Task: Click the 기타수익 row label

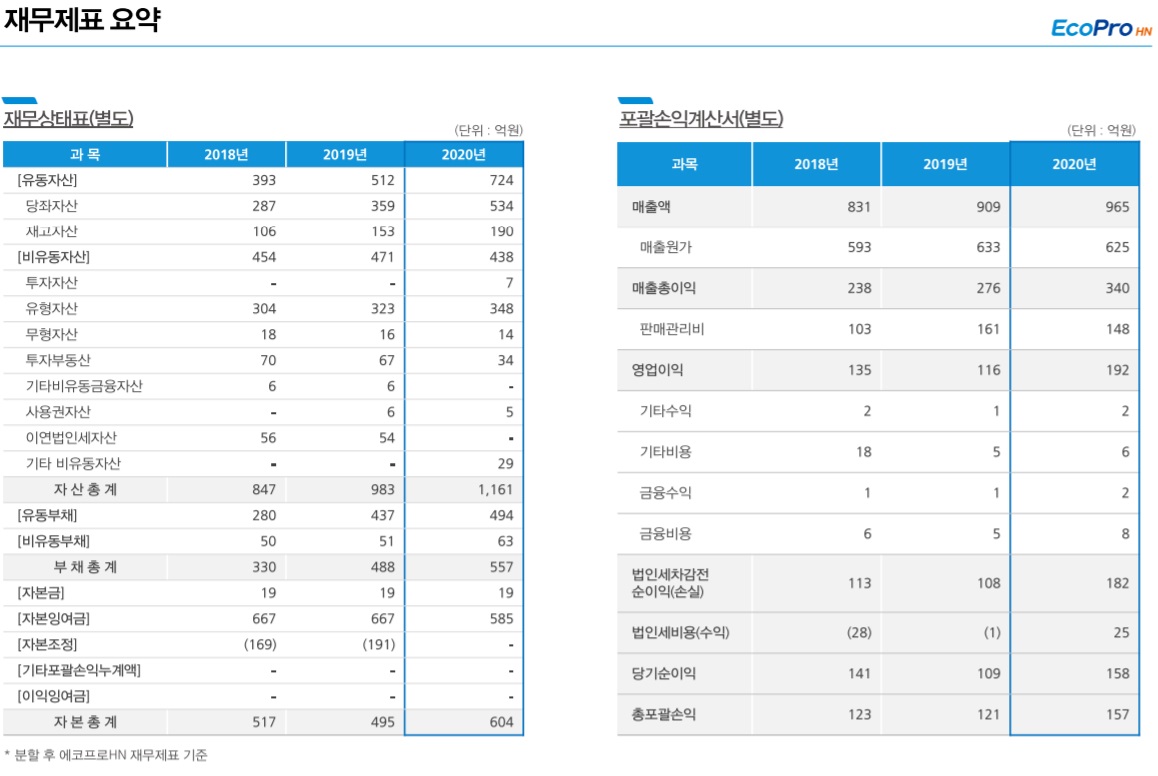Action: 665,411
